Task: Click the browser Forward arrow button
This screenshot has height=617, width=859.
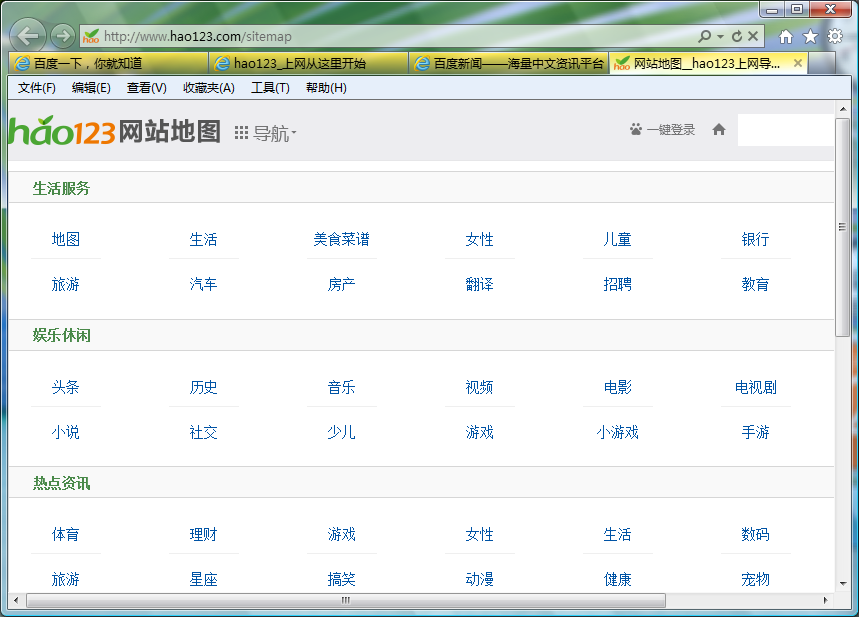Action: pos(63,36)
